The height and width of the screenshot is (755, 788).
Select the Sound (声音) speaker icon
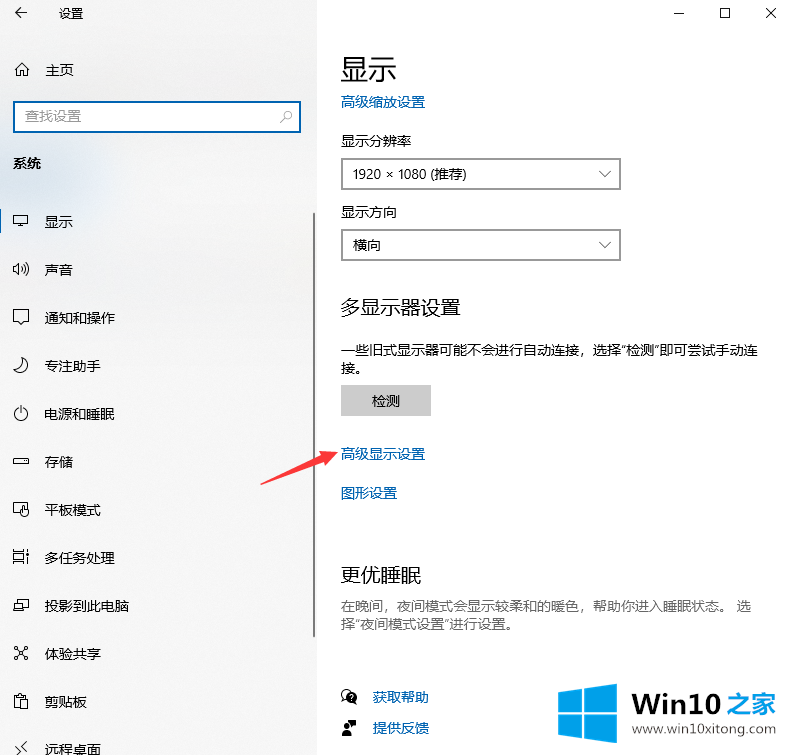(21, 270)
